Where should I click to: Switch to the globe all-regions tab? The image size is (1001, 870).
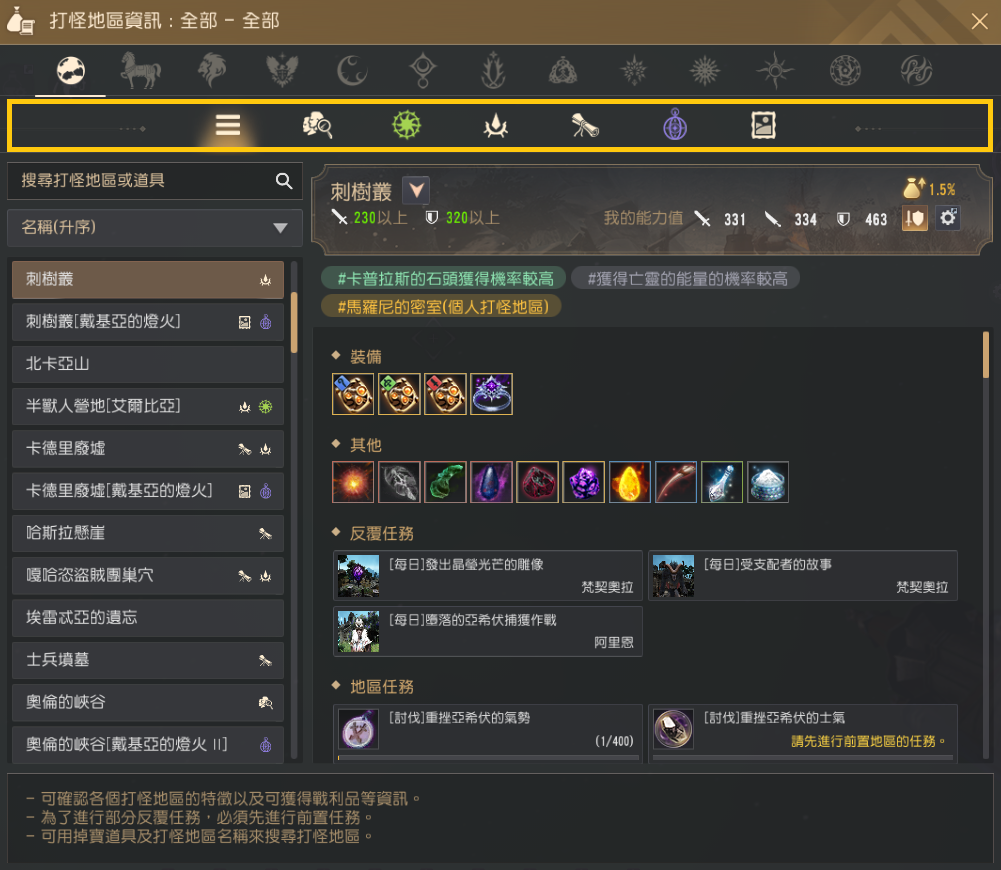pyautogui.click(x=70, y=70)
